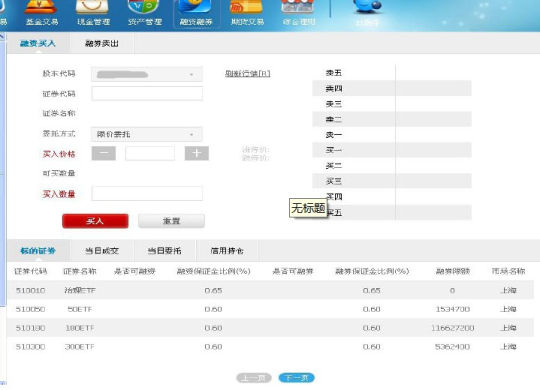Select the 卖一 quote row
The width and height of the screenshot is (540, 390).
pos(392,135)
